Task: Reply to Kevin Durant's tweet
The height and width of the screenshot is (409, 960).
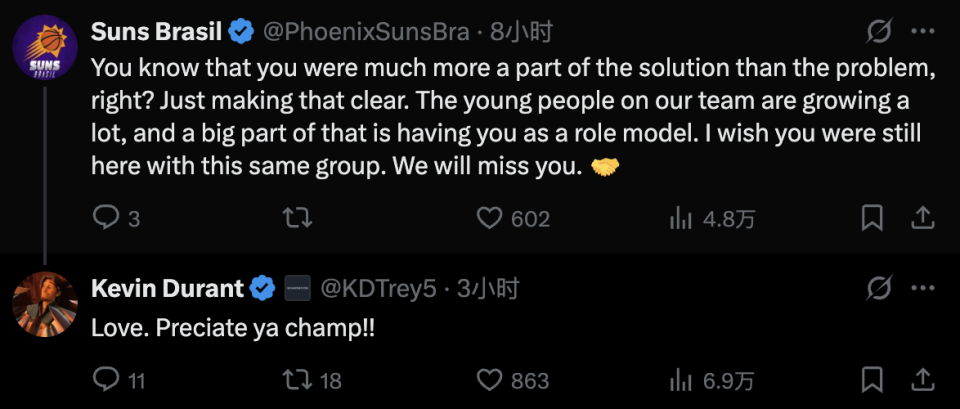Action: (x=106, y=379)
